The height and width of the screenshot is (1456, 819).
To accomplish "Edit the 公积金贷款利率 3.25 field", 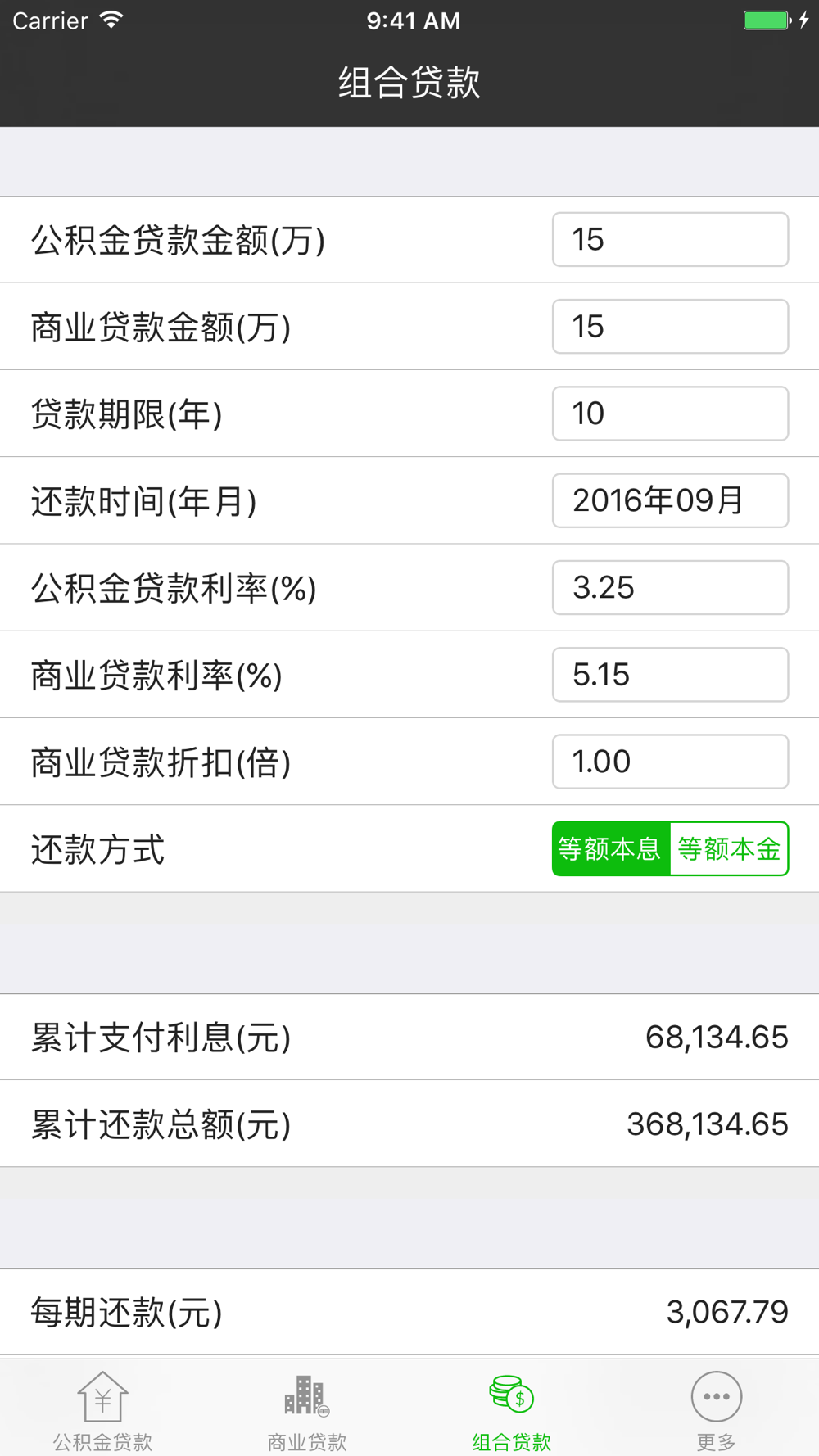I will [670, 588].
